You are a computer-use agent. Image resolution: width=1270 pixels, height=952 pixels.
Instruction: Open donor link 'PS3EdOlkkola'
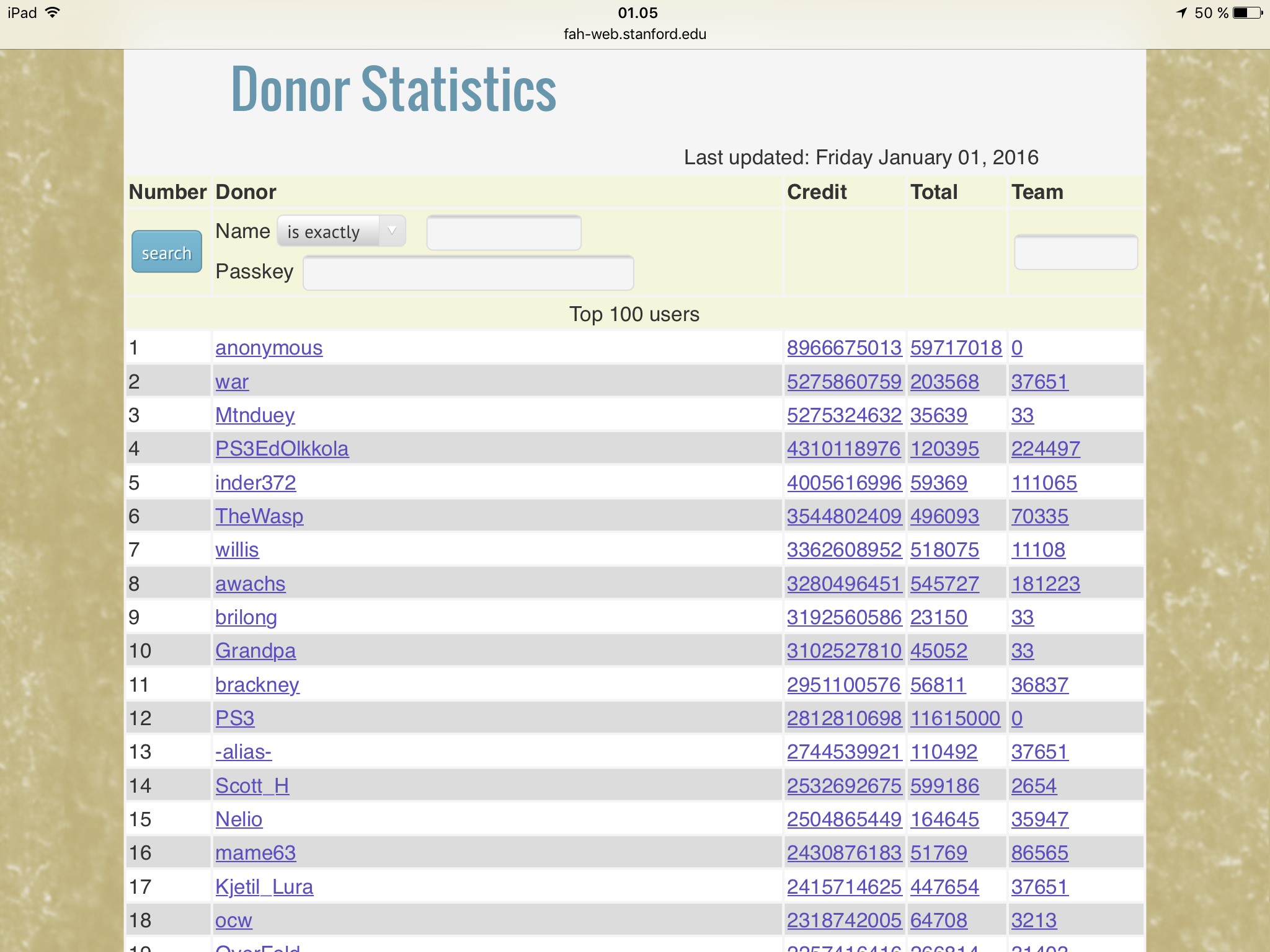pos(282,449)
